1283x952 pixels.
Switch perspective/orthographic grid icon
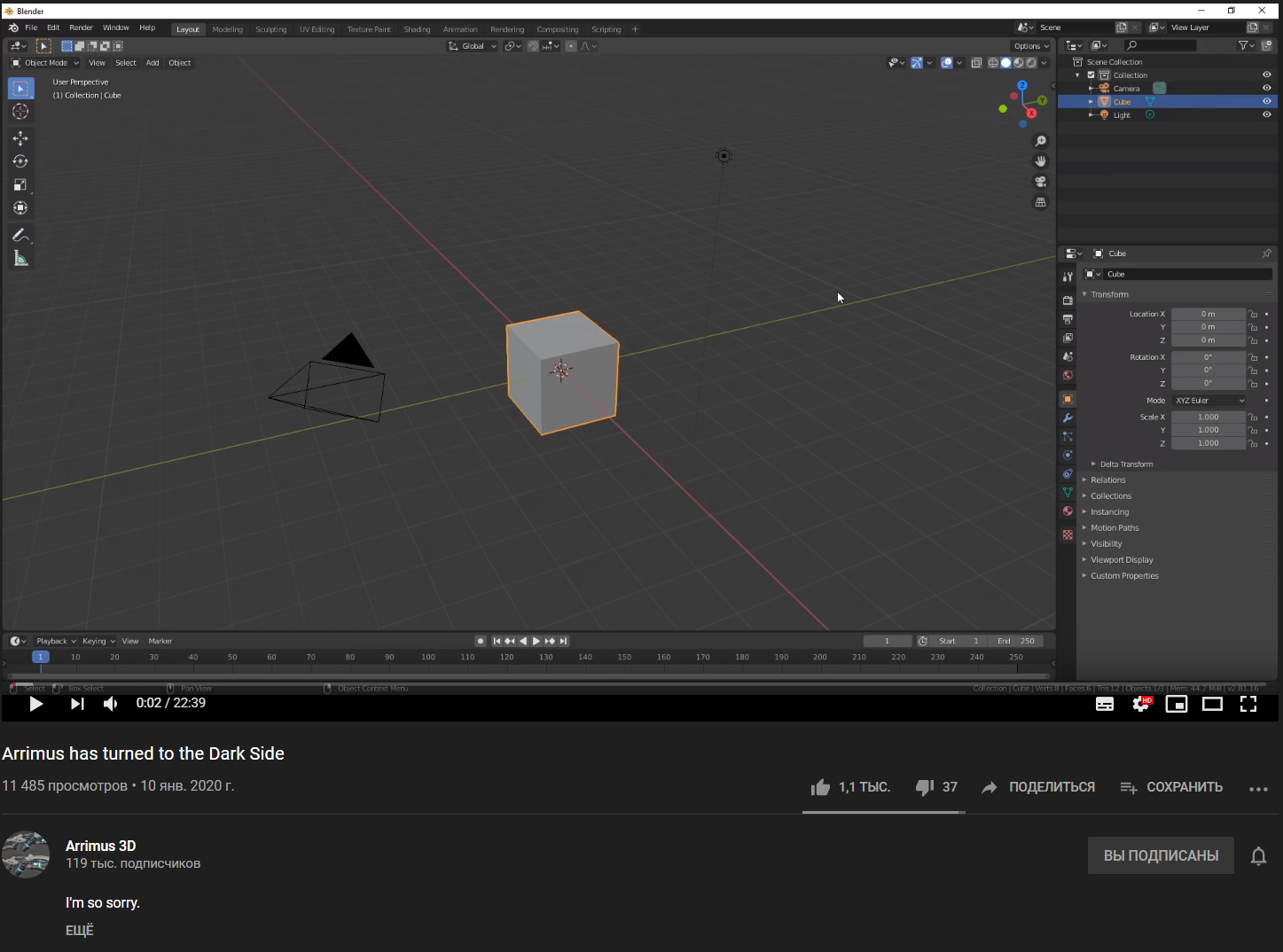pos(1041,202)
